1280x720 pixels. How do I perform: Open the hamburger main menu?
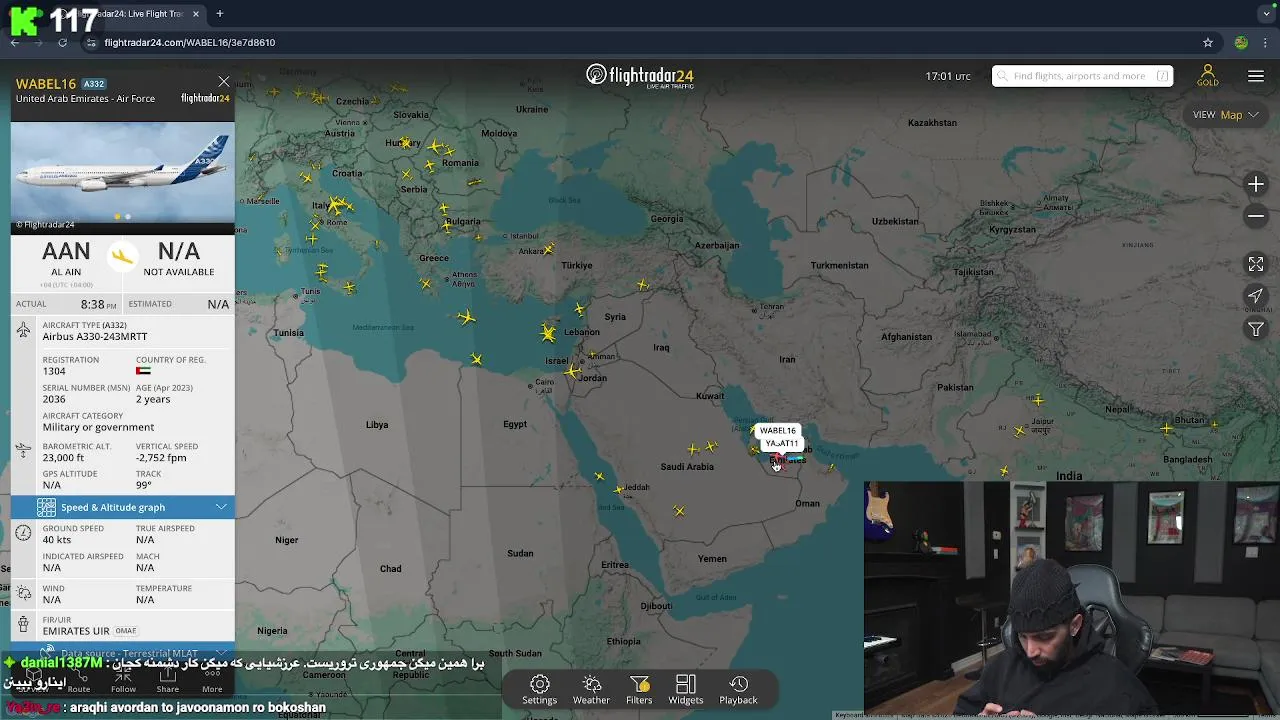tap(1256, 76)
